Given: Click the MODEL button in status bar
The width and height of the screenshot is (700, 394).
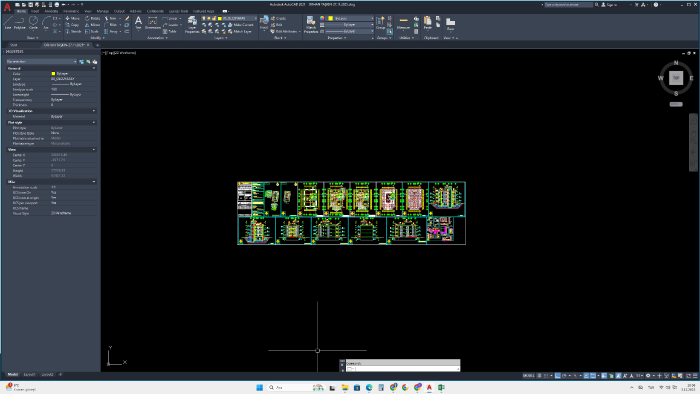Looking at the screenshot, I should [x=528, y=376].
